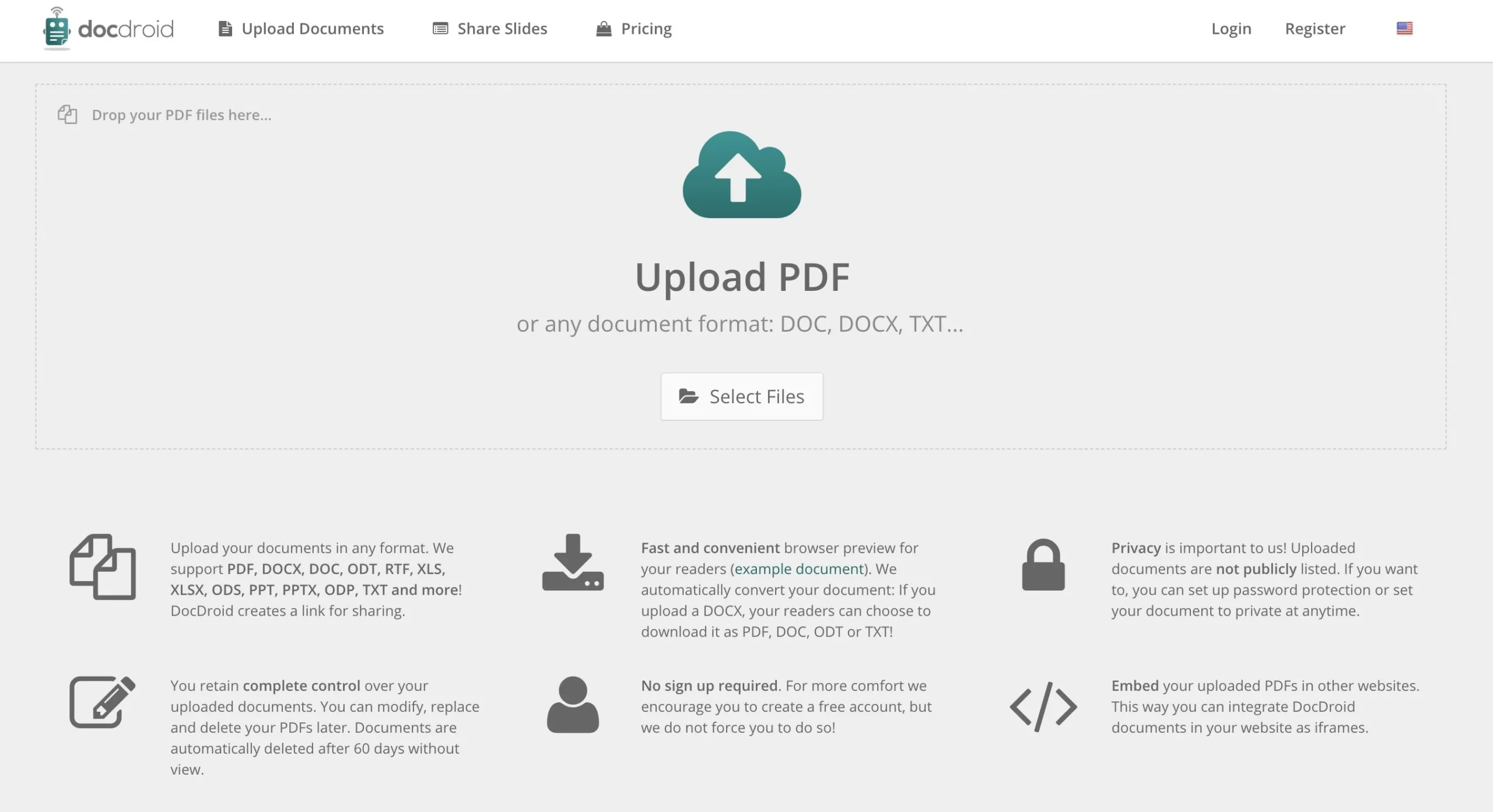Click the user silhouette icon beside No sign up

(x=573, y=704)
